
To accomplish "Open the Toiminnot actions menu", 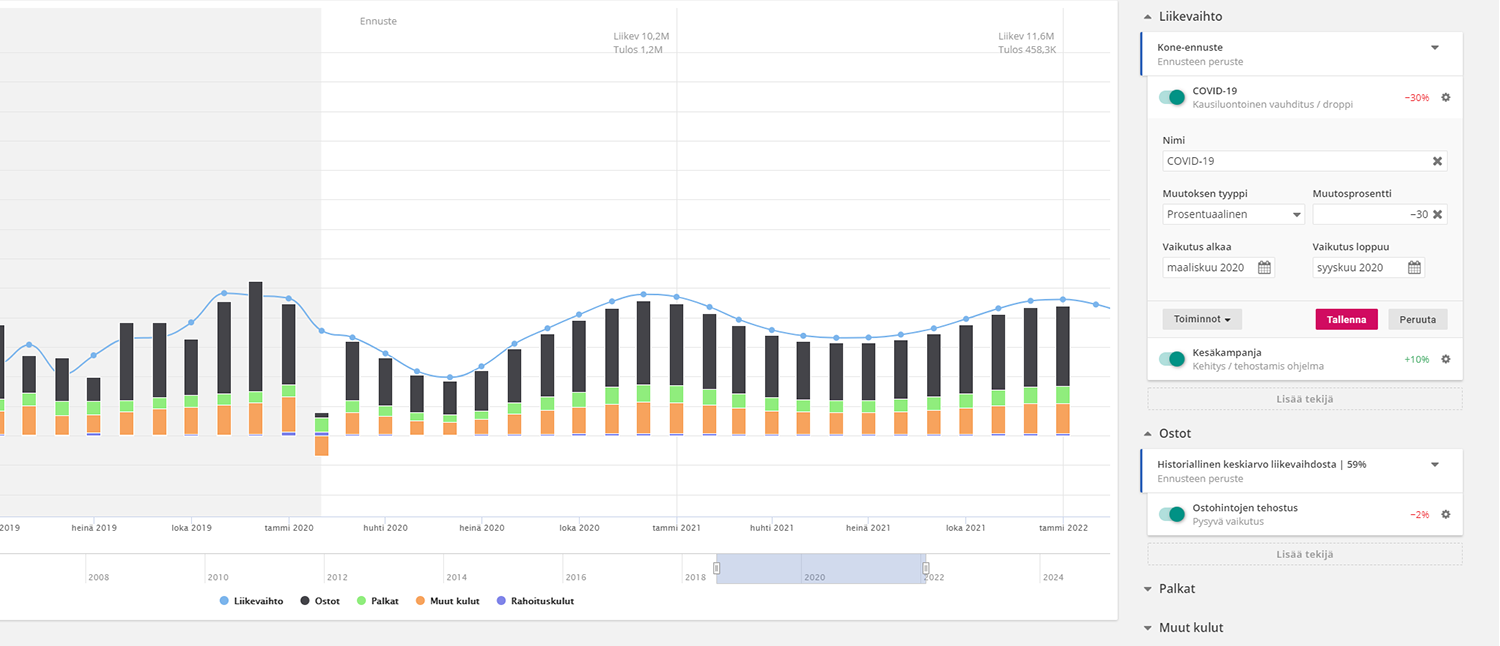I will [1202, 319].
